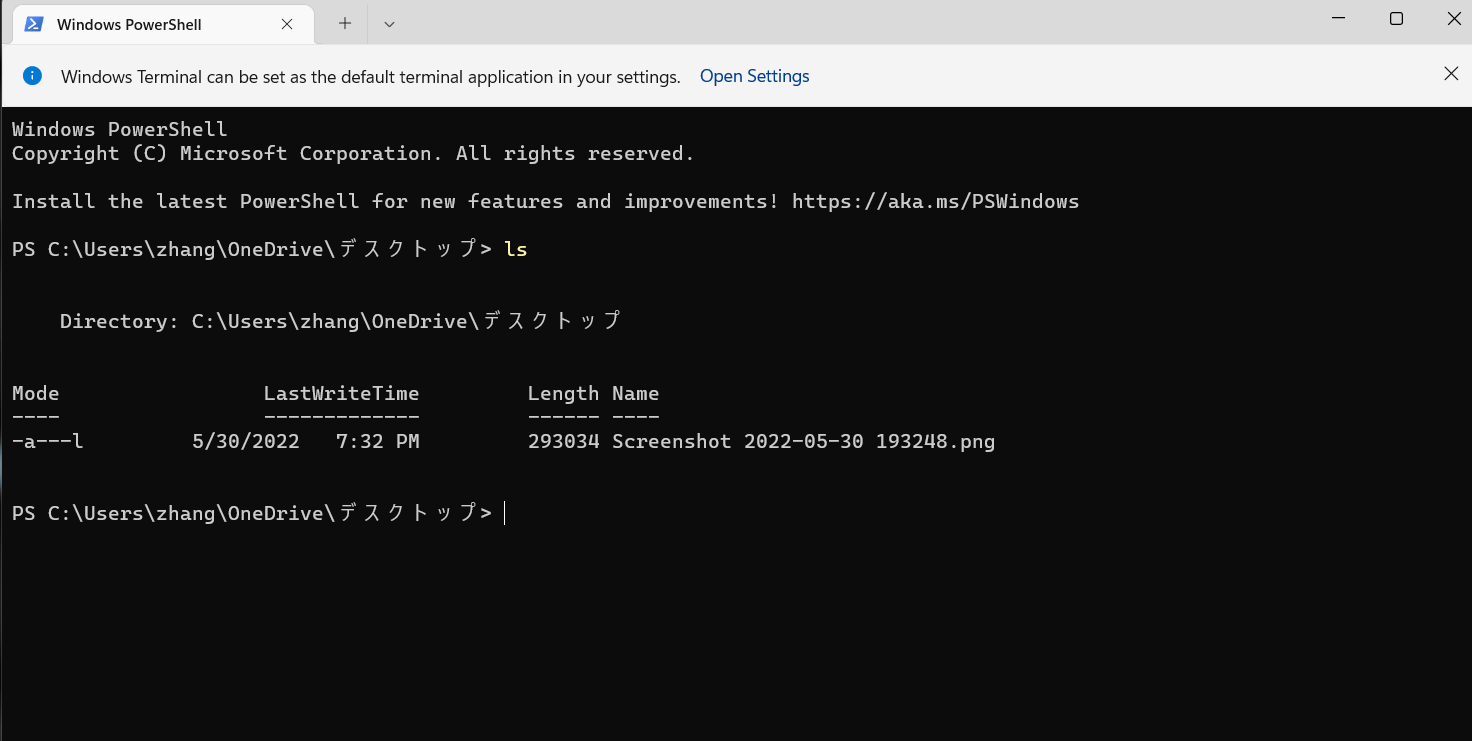Click the blue info icon in notification
The height and width of the screenshot is (741, 1472).
click(x=33, y=76)
